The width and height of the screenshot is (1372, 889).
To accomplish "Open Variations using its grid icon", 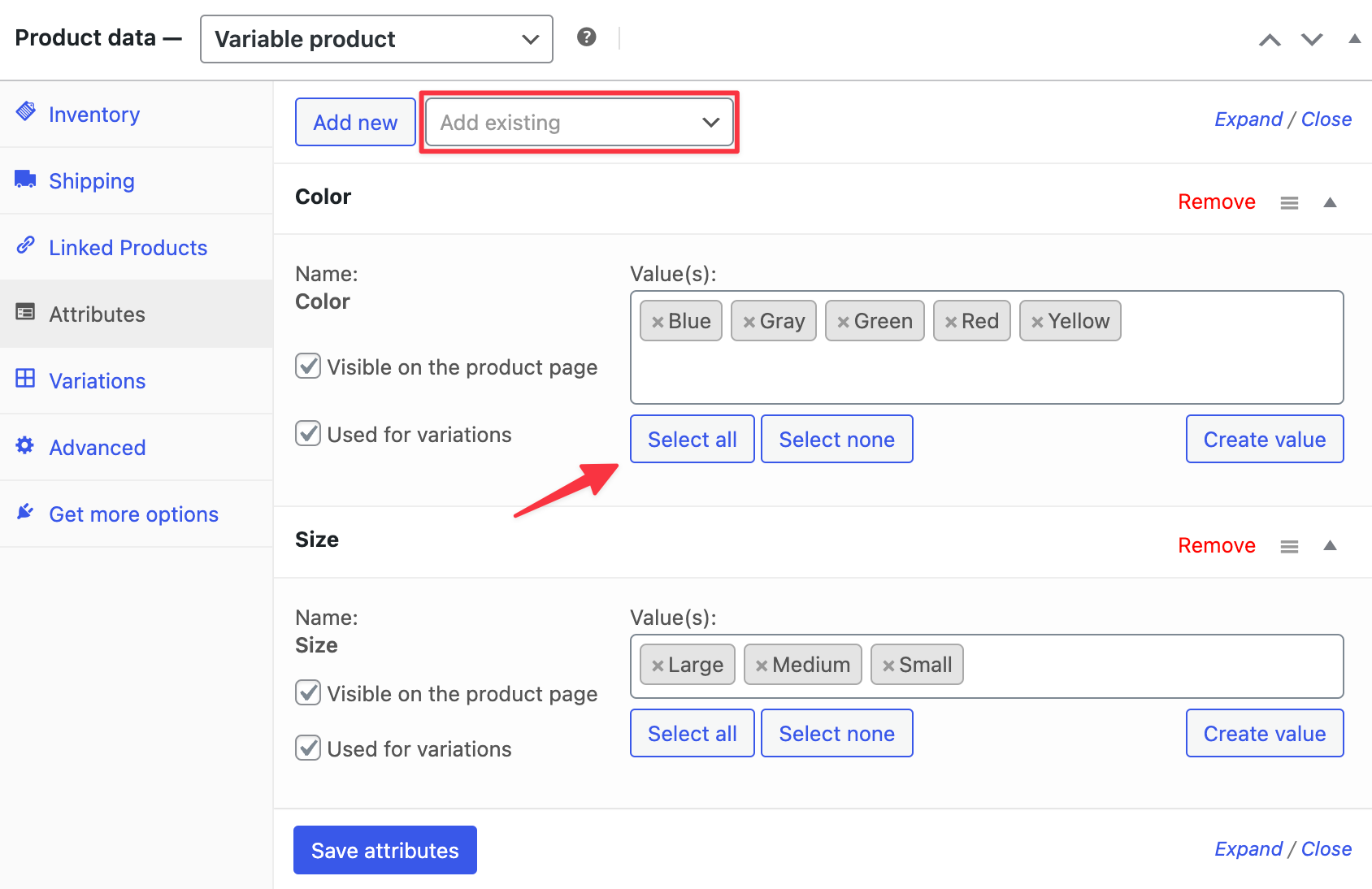I will click(x=25, y=379).
